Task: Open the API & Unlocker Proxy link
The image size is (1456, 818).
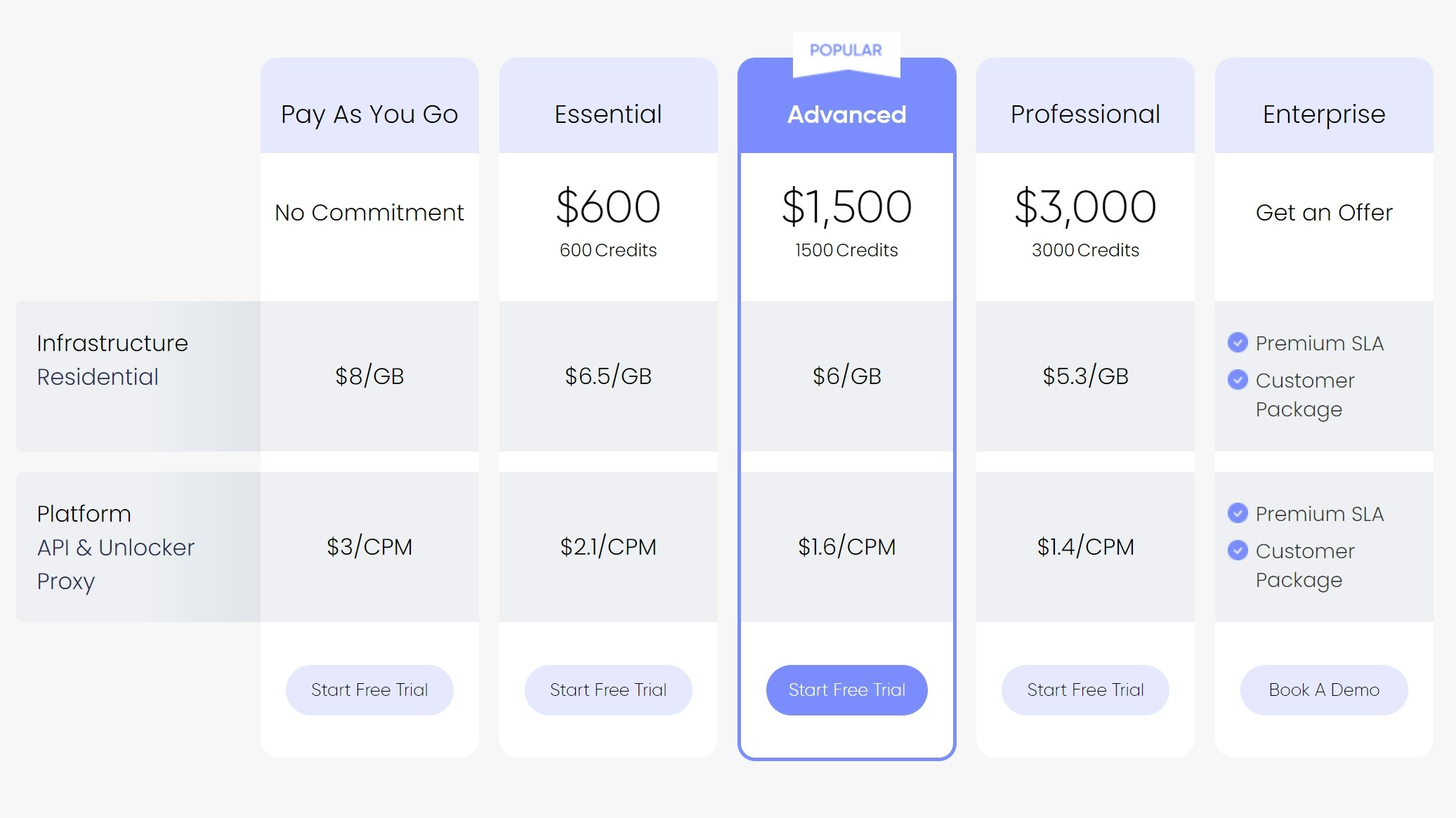Action: [115, 548]
